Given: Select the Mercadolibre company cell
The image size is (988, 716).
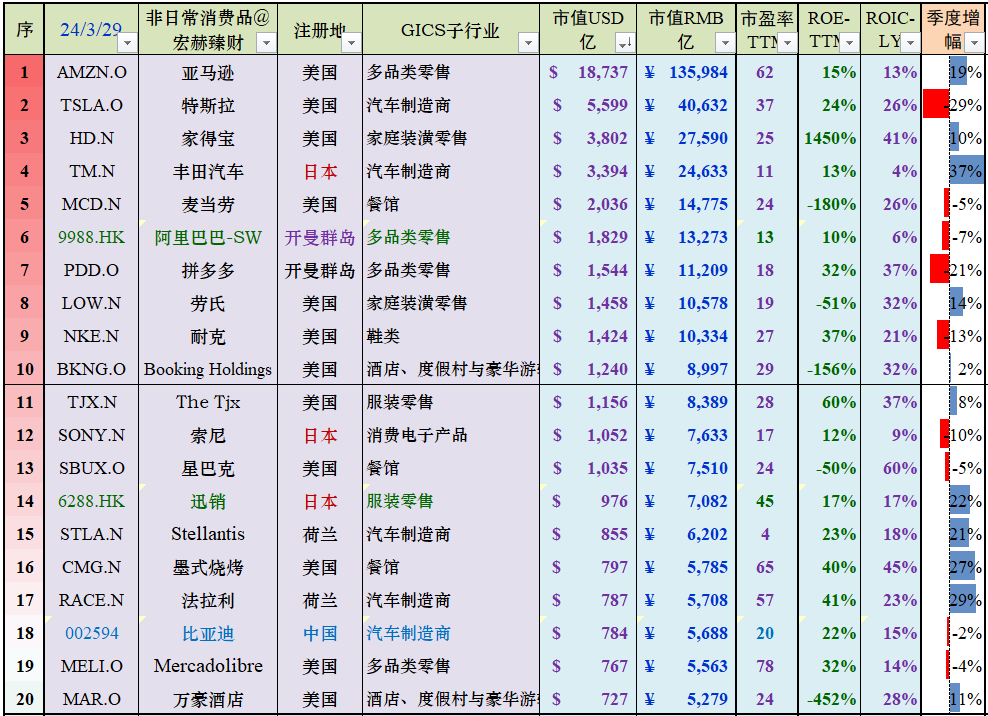Looking at the screenshot, I should [x=208, y=666].
